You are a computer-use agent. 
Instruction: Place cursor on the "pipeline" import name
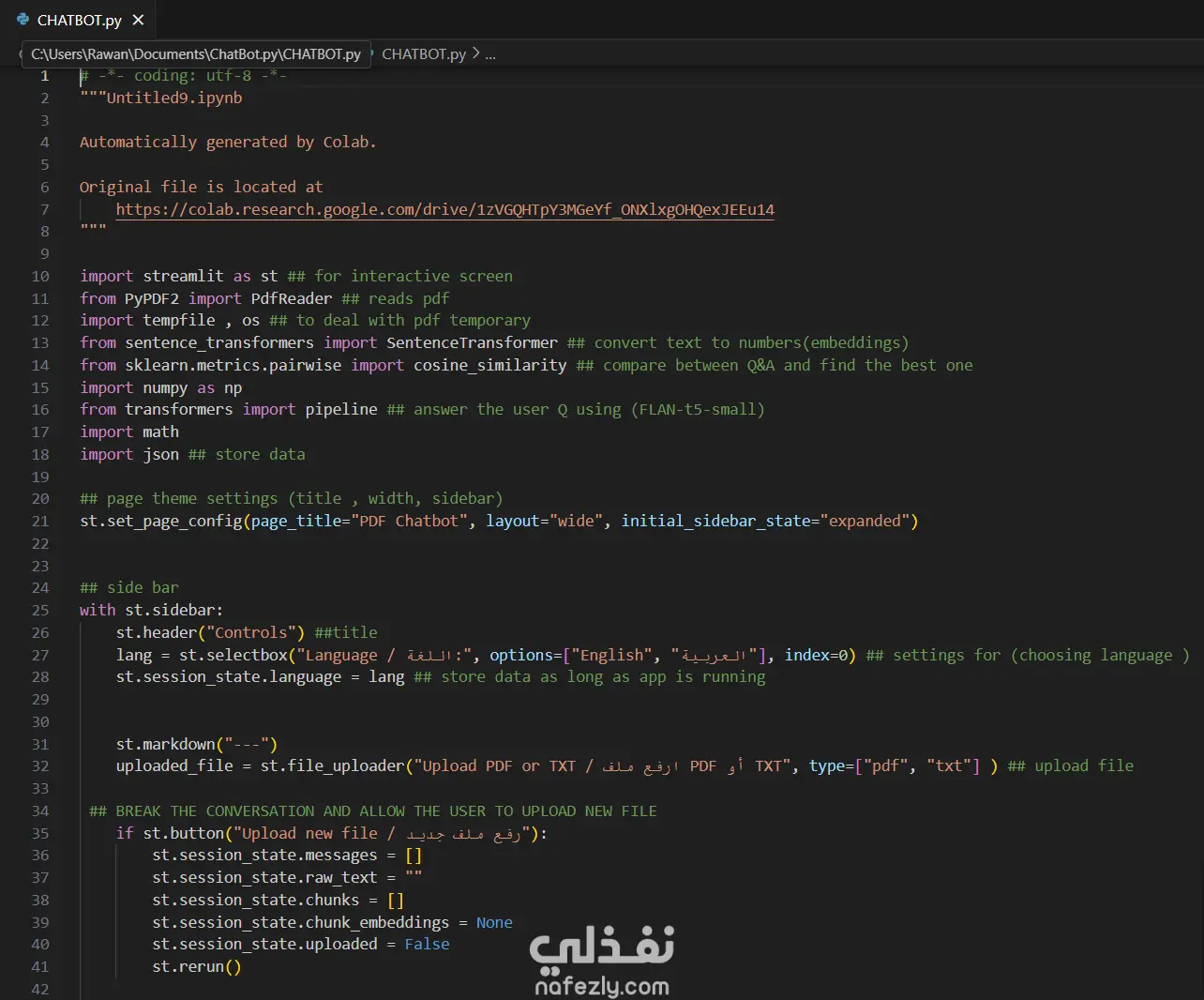point(341,410)
